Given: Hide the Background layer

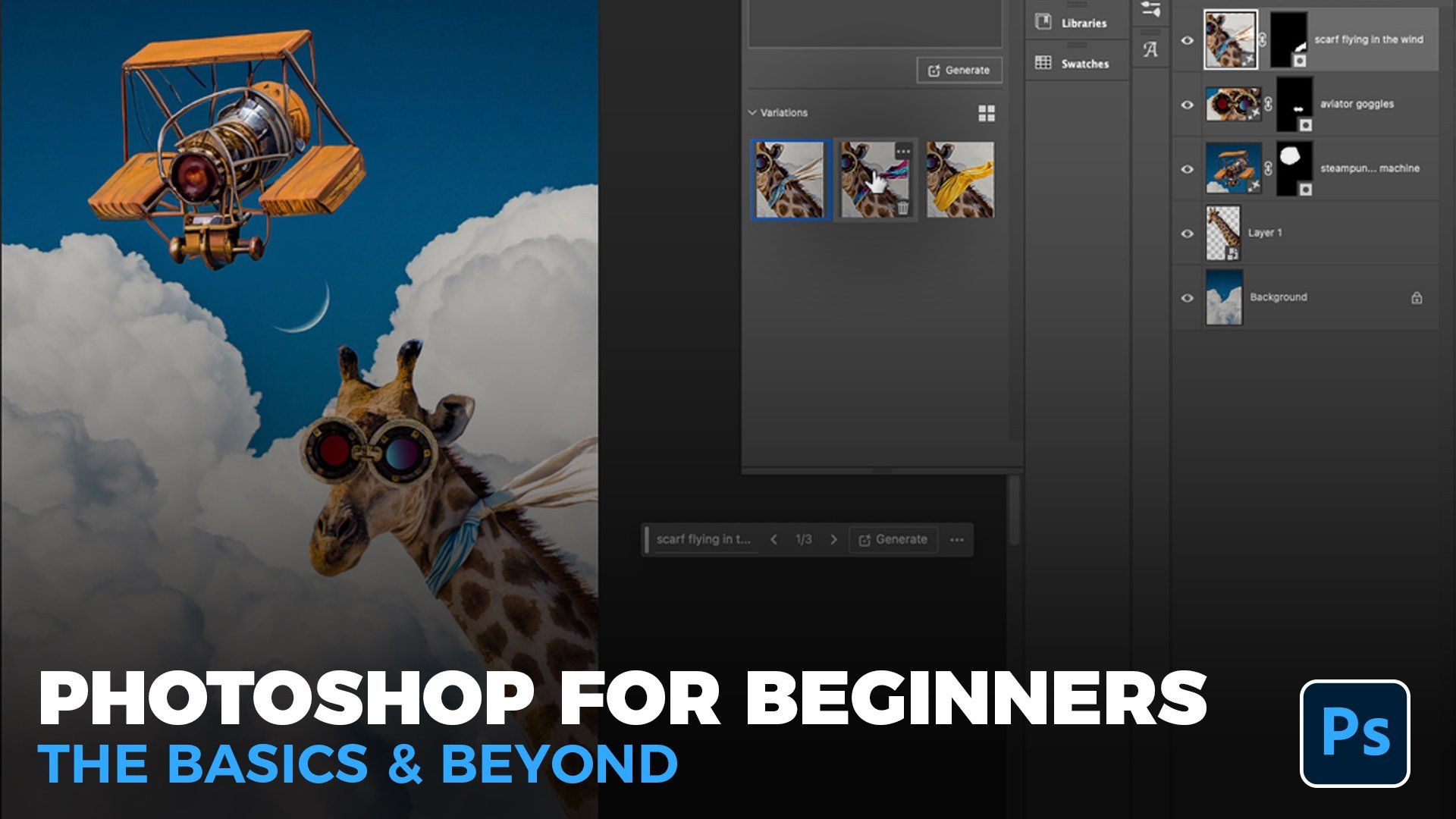Looking at the screenshot, I should click(x=1187, y=298).
